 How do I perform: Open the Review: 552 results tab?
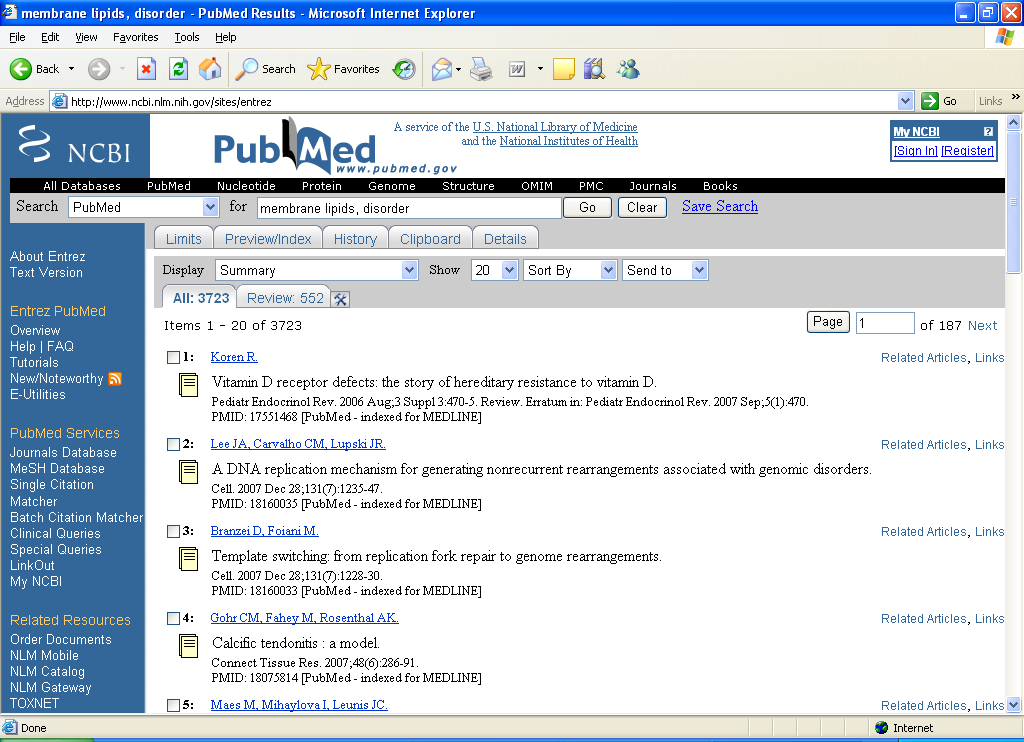click(285, 298)
